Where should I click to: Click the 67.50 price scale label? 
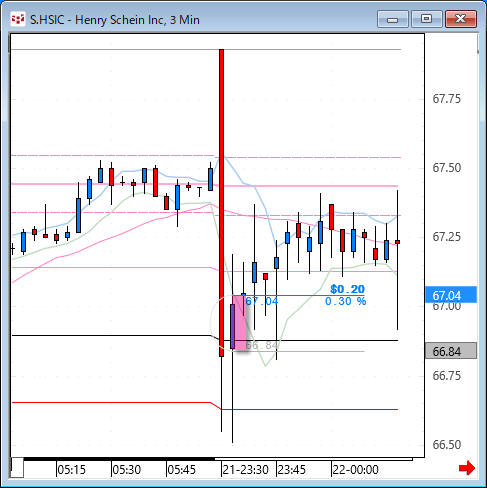[x=447, y=168]
